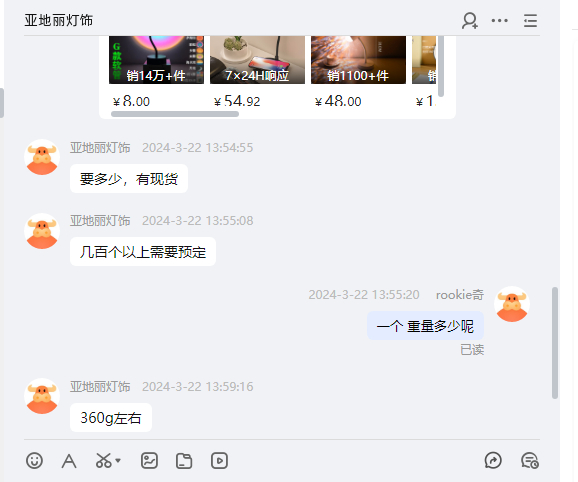The width and height of the screenshot is (578, 482).
Task: Add a contact via person-plus icon
Action: coord(470,21)
